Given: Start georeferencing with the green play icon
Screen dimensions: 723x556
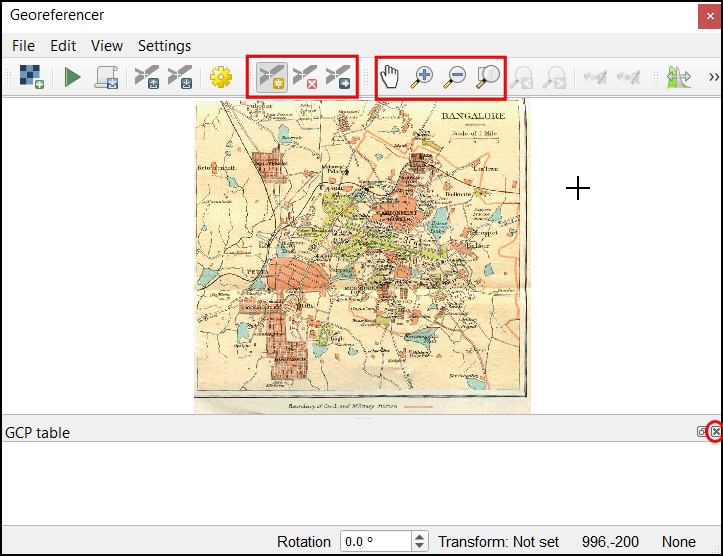Looking at the screenshot, I should click(x=72, y=77).
